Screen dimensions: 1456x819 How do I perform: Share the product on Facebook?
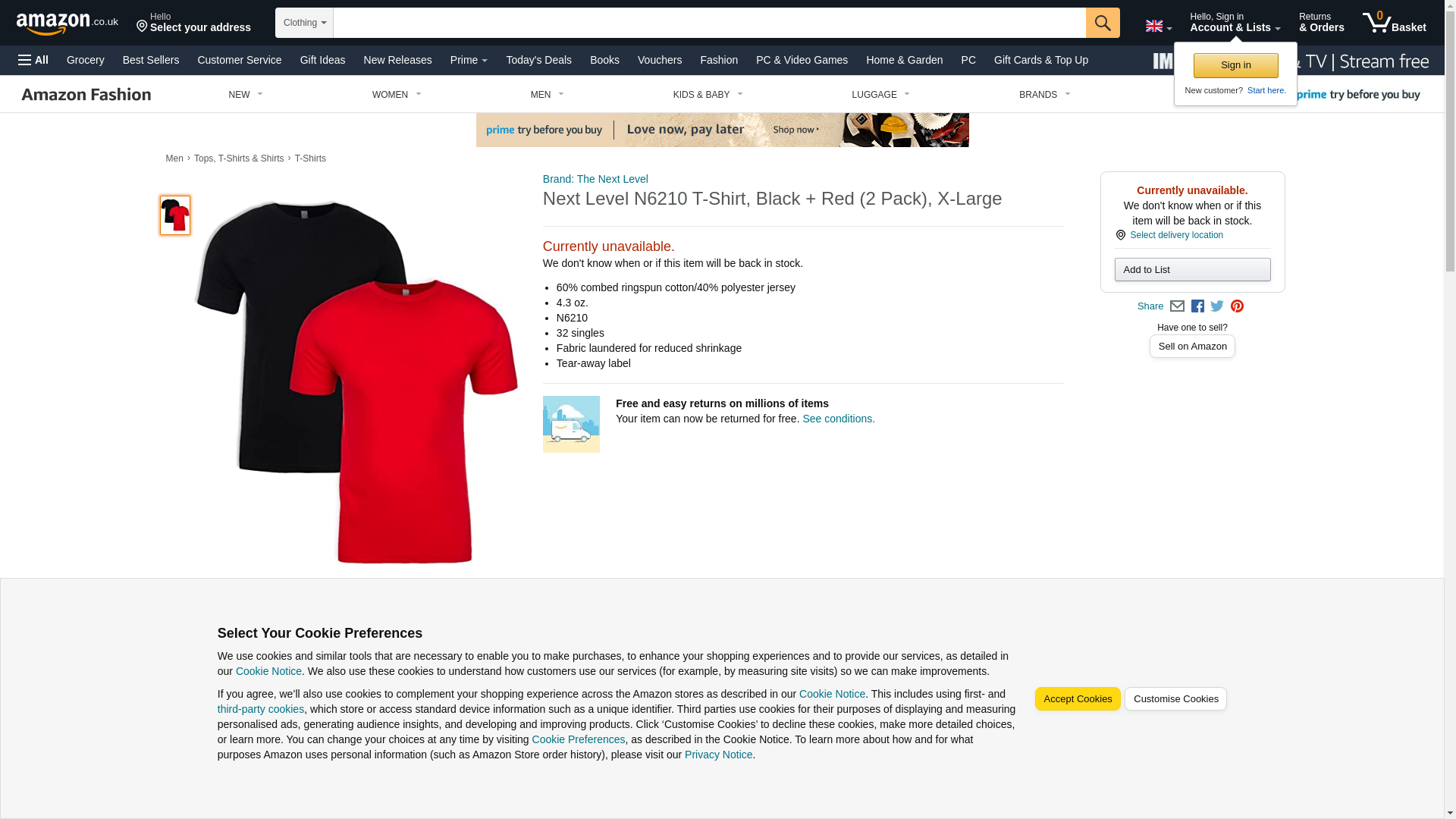(1197, 306)
